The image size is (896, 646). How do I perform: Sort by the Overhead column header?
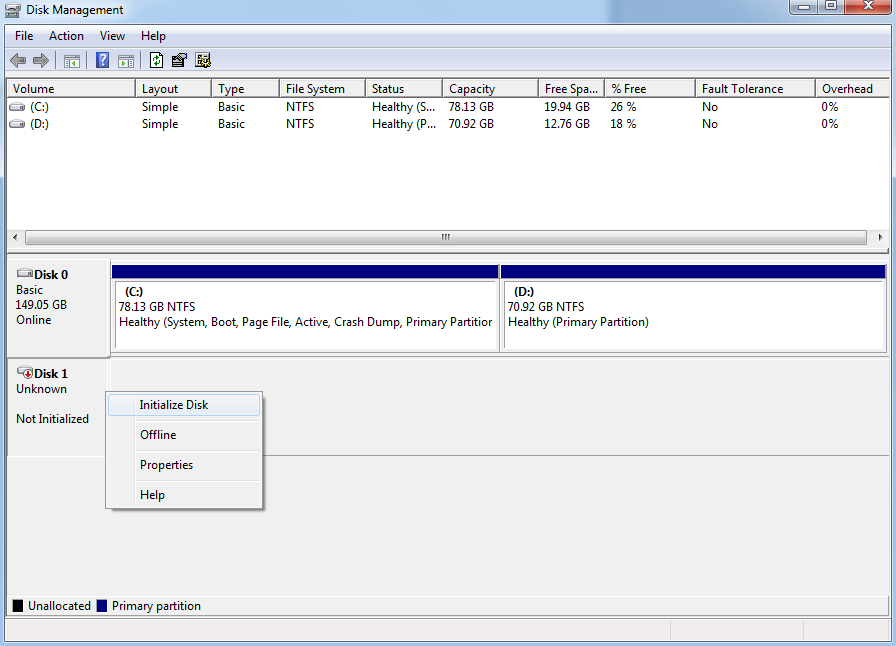852,89
